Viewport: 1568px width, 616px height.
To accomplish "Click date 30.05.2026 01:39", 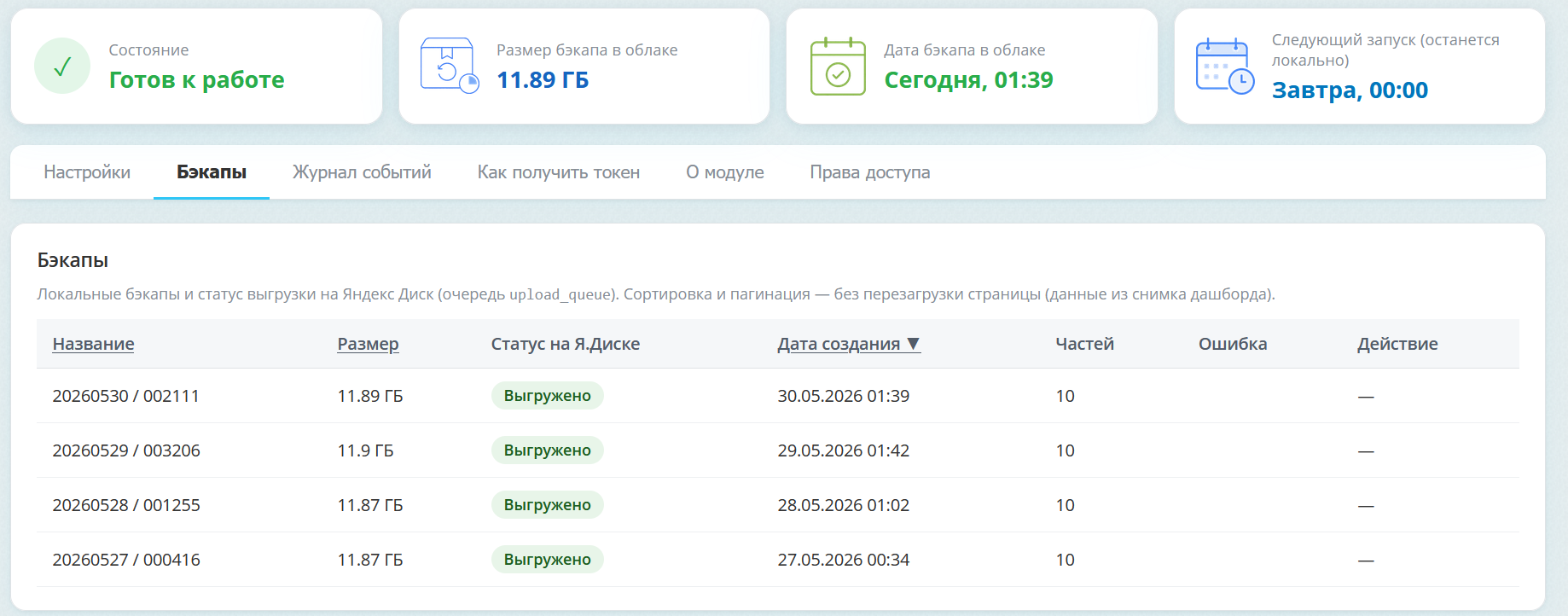I will [x=844, y=396].
